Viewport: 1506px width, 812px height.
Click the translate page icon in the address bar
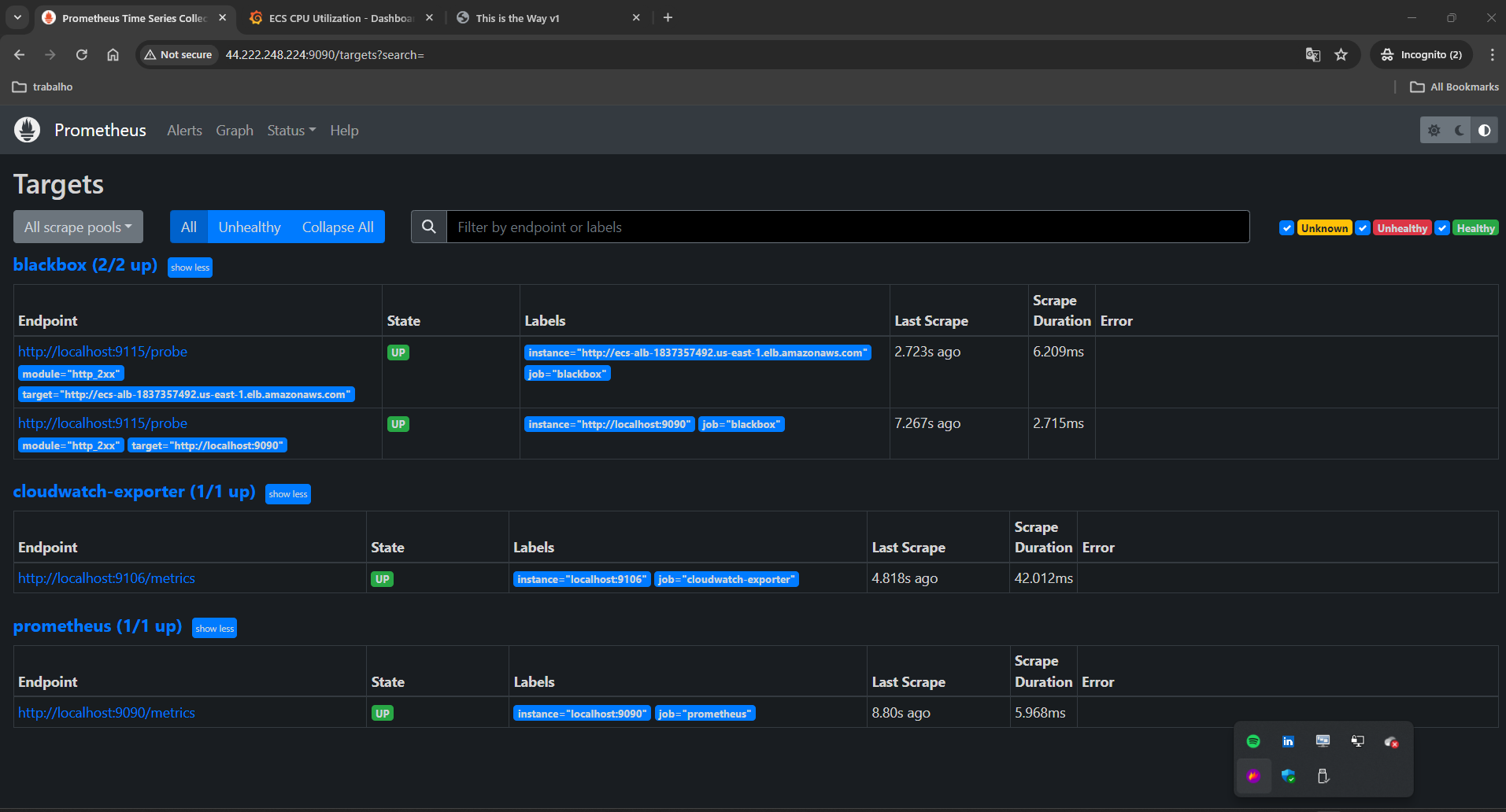(1312, 54)
